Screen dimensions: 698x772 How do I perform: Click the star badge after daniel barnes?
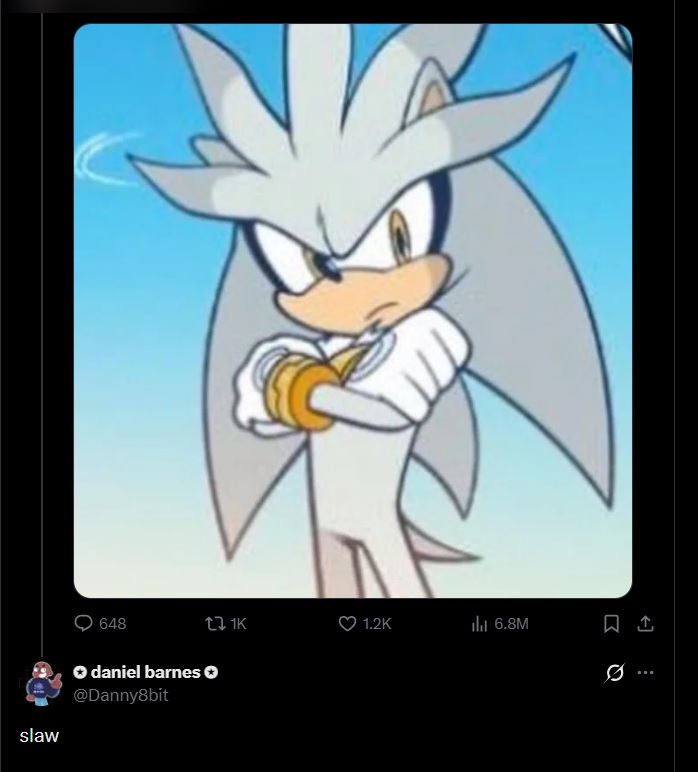pyautogui.click(x=211, y=672)
